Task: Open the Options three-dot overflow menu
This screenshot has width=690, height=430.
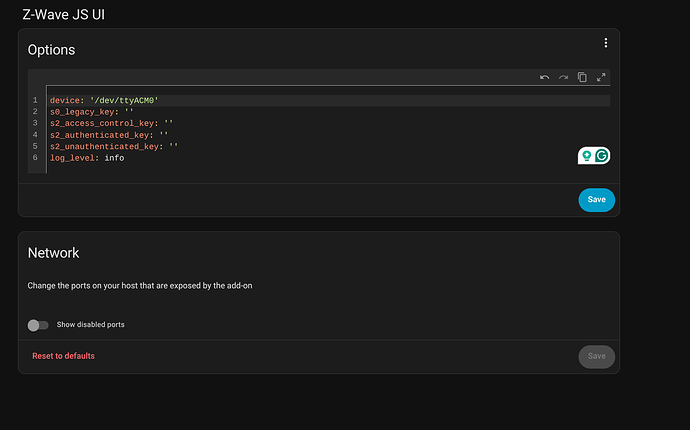Action: (605, 43)
